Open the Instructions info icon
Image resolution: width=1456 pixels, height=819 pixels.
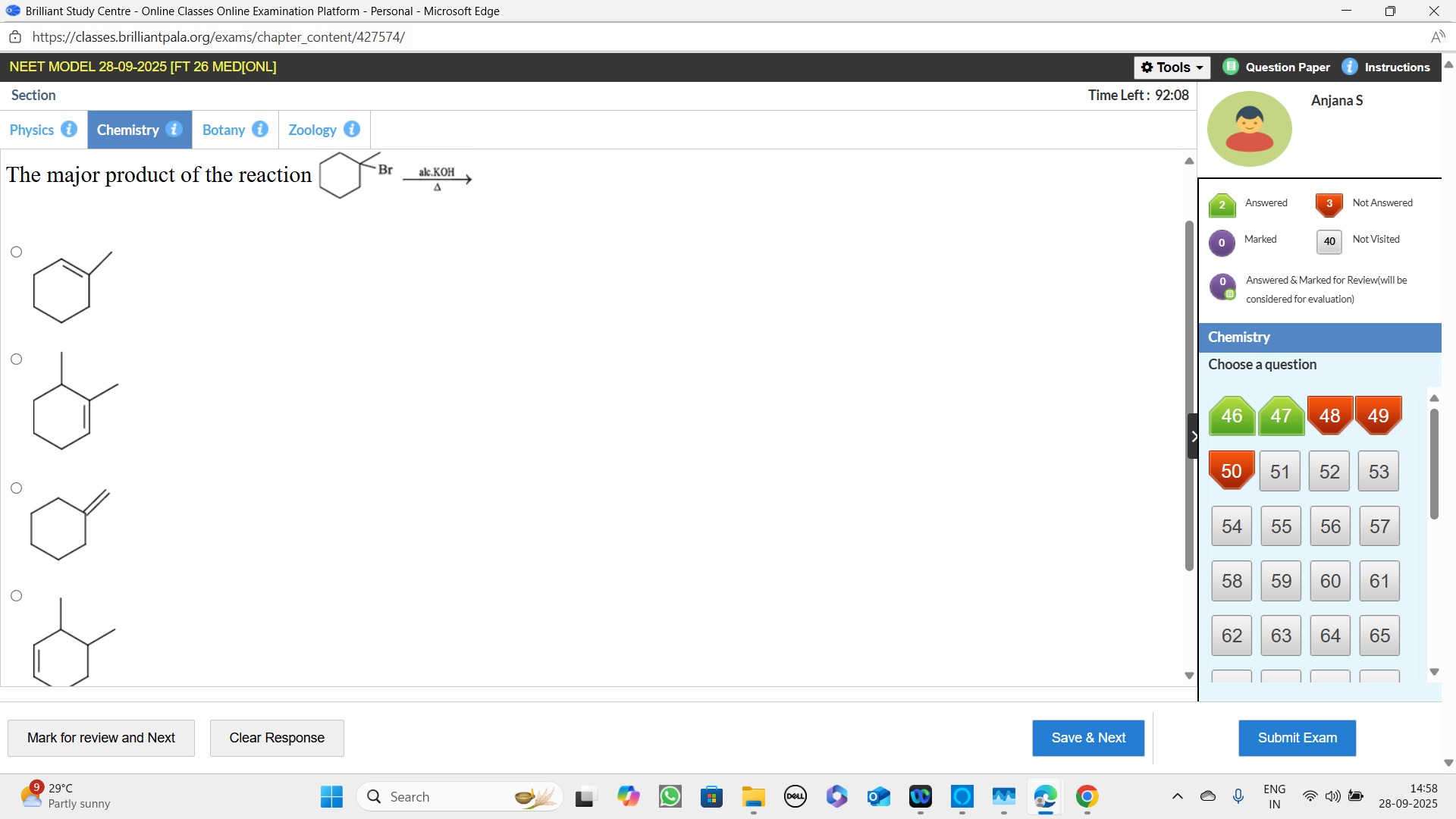coord(1350,67)
